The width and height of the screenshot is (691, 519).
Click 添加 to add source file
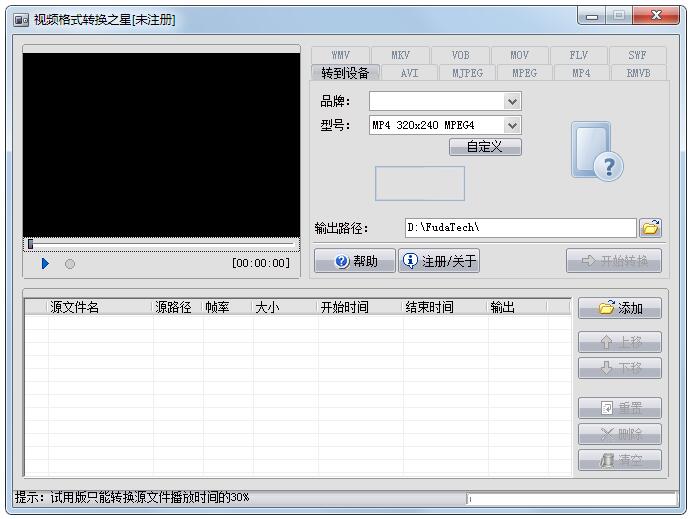click(x=620, y=308)
